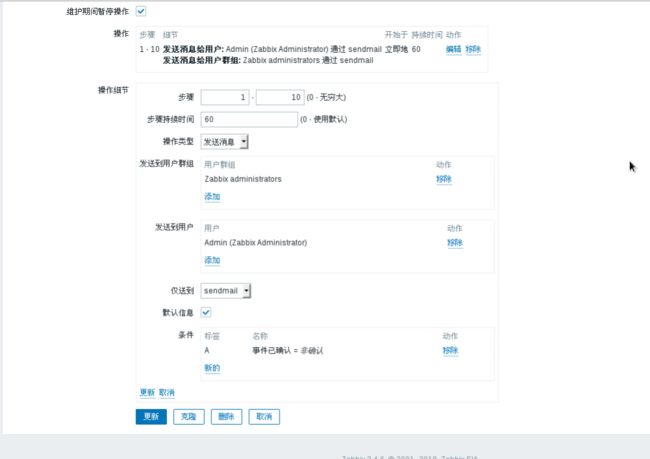Select 'Admin (Zabbix Administrator)' text in user list
The image size is (650, 459).
256,243
